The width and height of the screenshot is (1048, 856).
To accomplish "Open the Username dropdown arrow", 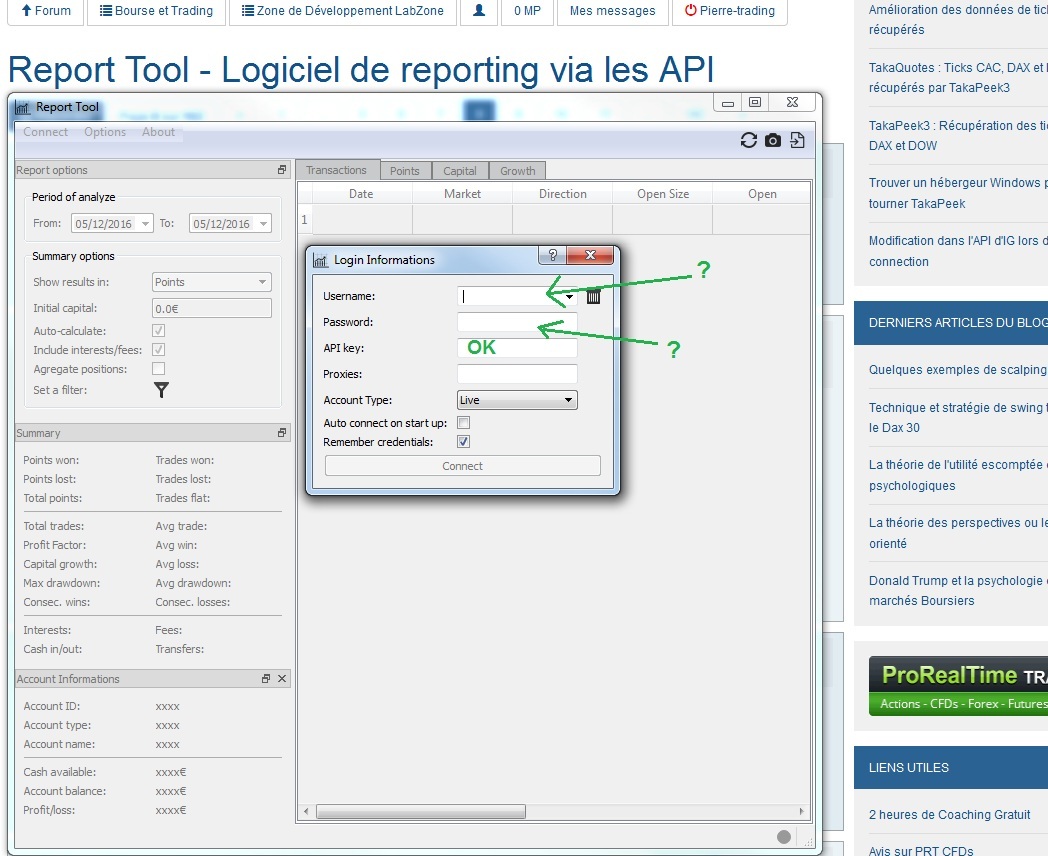I will click(x=569, y=297).
